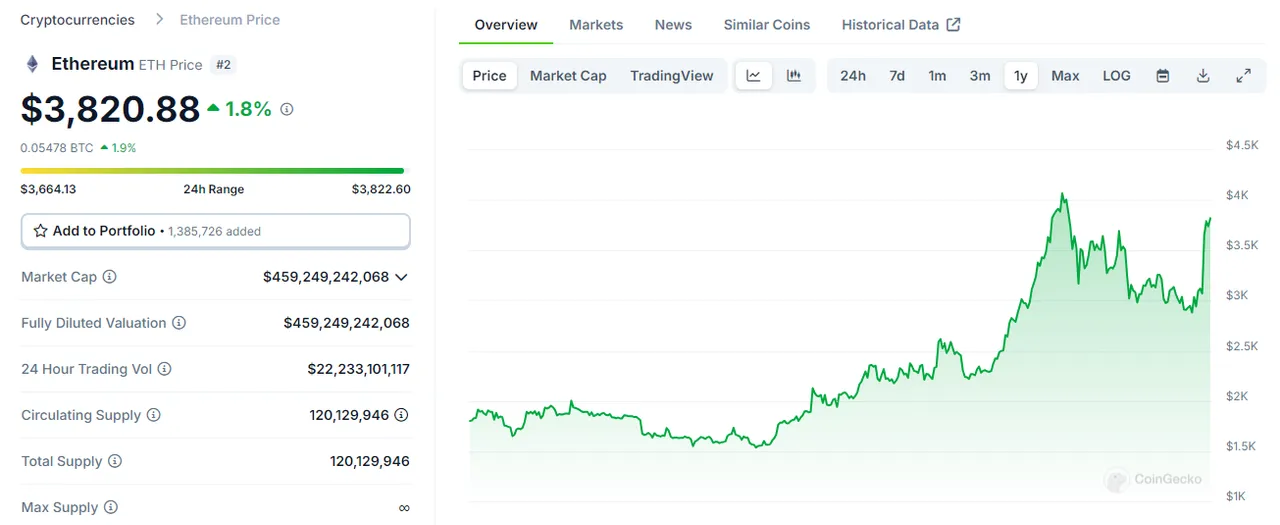Download the chart data
Screen dimensions: 1280x525
click(1203, 76)
